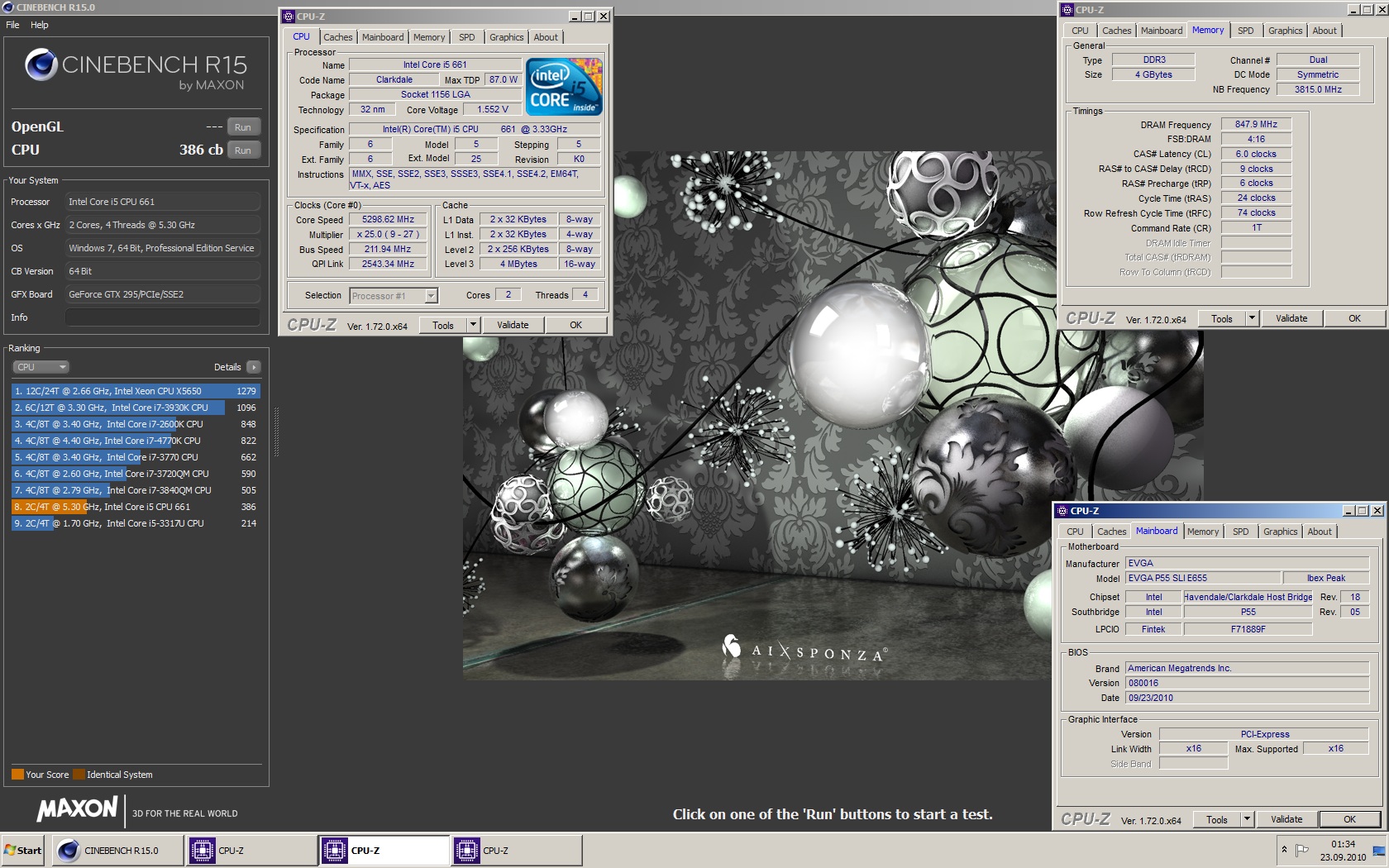
Task: Click CPU-Z title icon in Memory window
Action: click(1067, 10)
